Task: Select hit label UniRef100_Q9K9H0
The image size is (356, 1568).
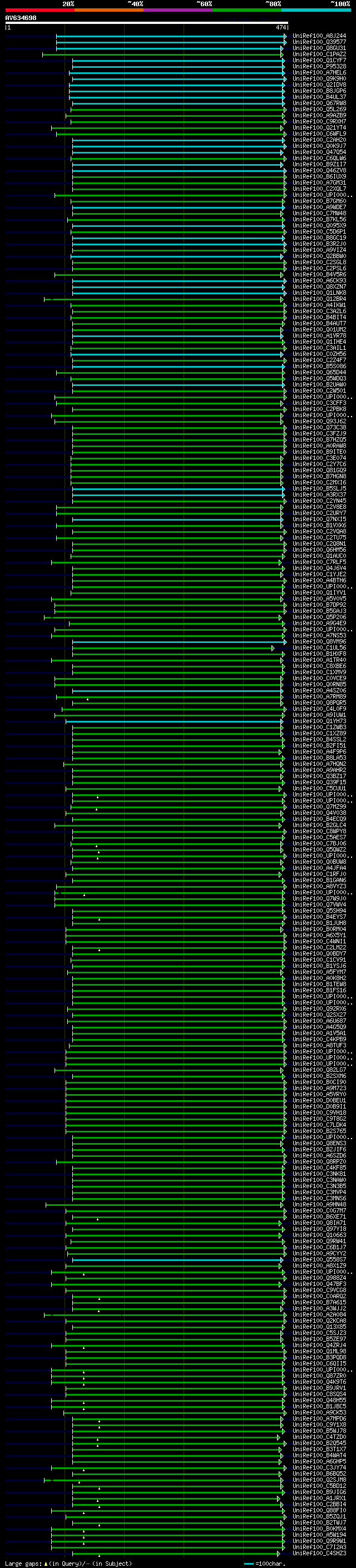Action: 319,78
